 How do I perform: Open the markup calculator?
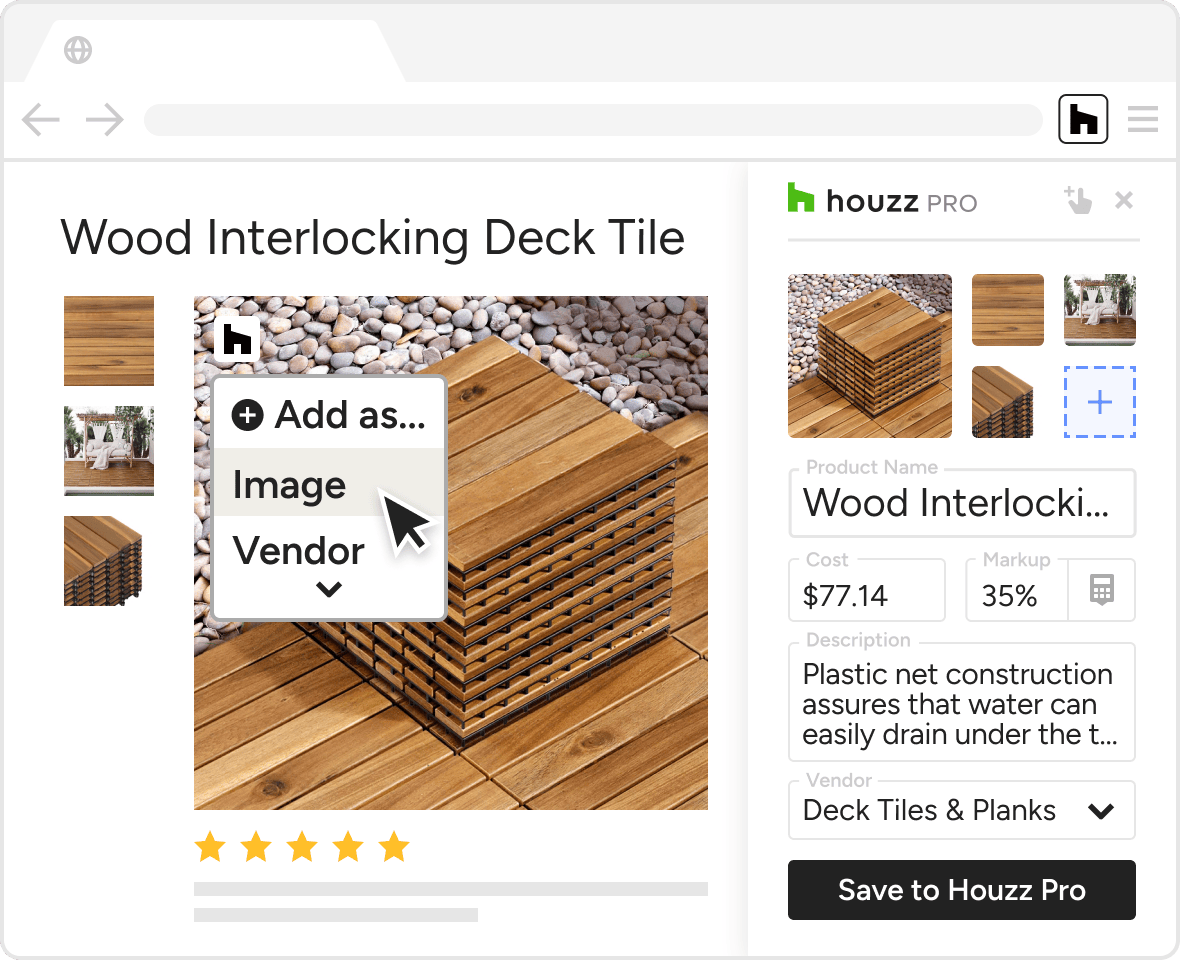[x=1101, y=590]
